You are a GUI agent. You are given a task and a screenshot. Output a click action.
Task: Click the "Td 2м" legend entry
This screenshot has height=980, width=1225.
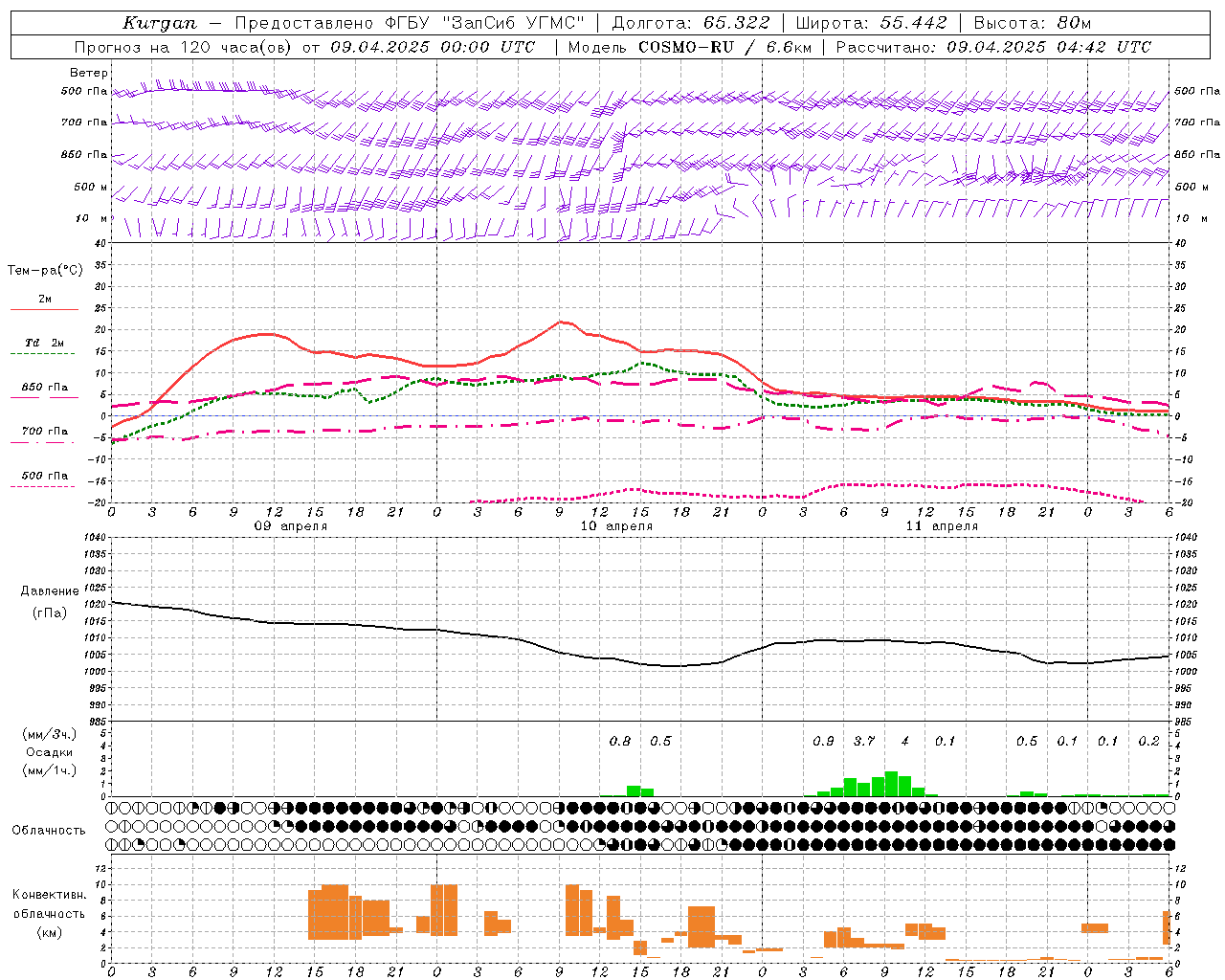point(45,343)
